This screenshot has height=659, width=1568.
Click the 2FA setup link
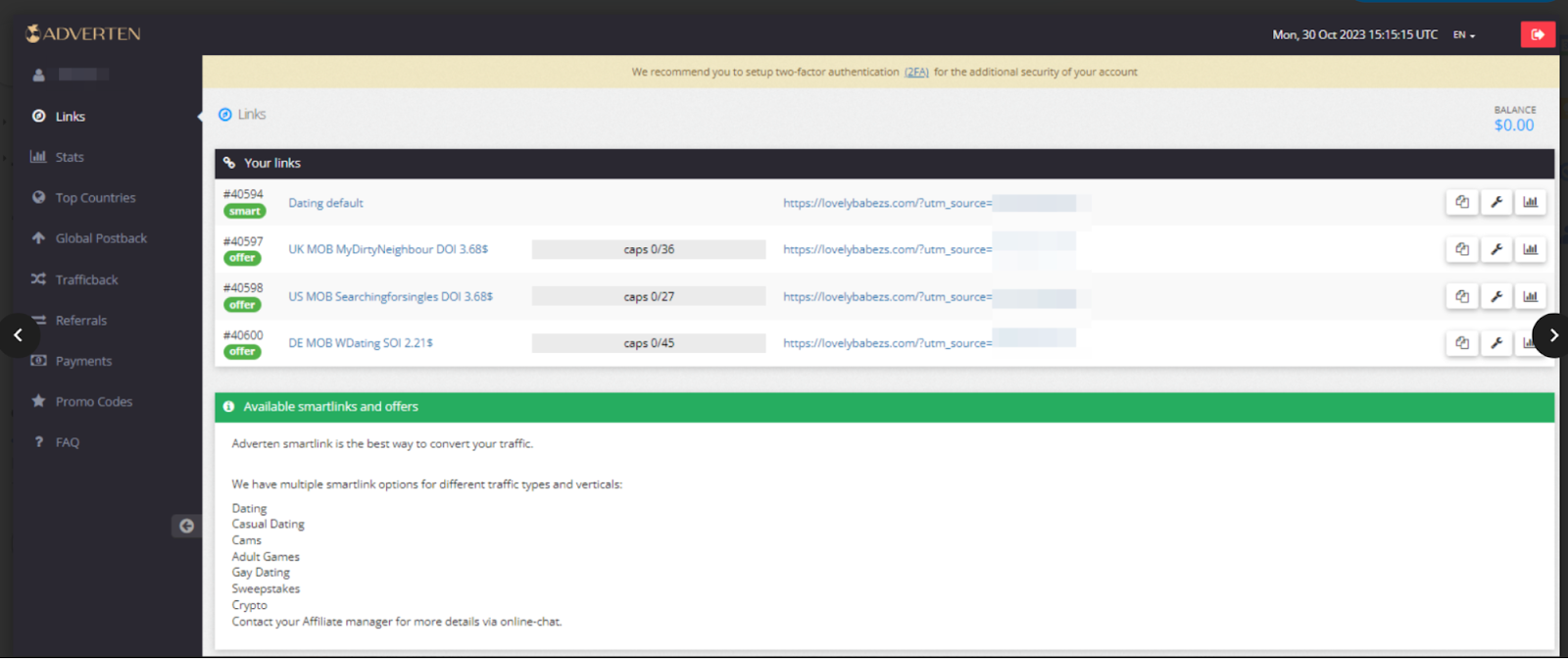point(916,73)
